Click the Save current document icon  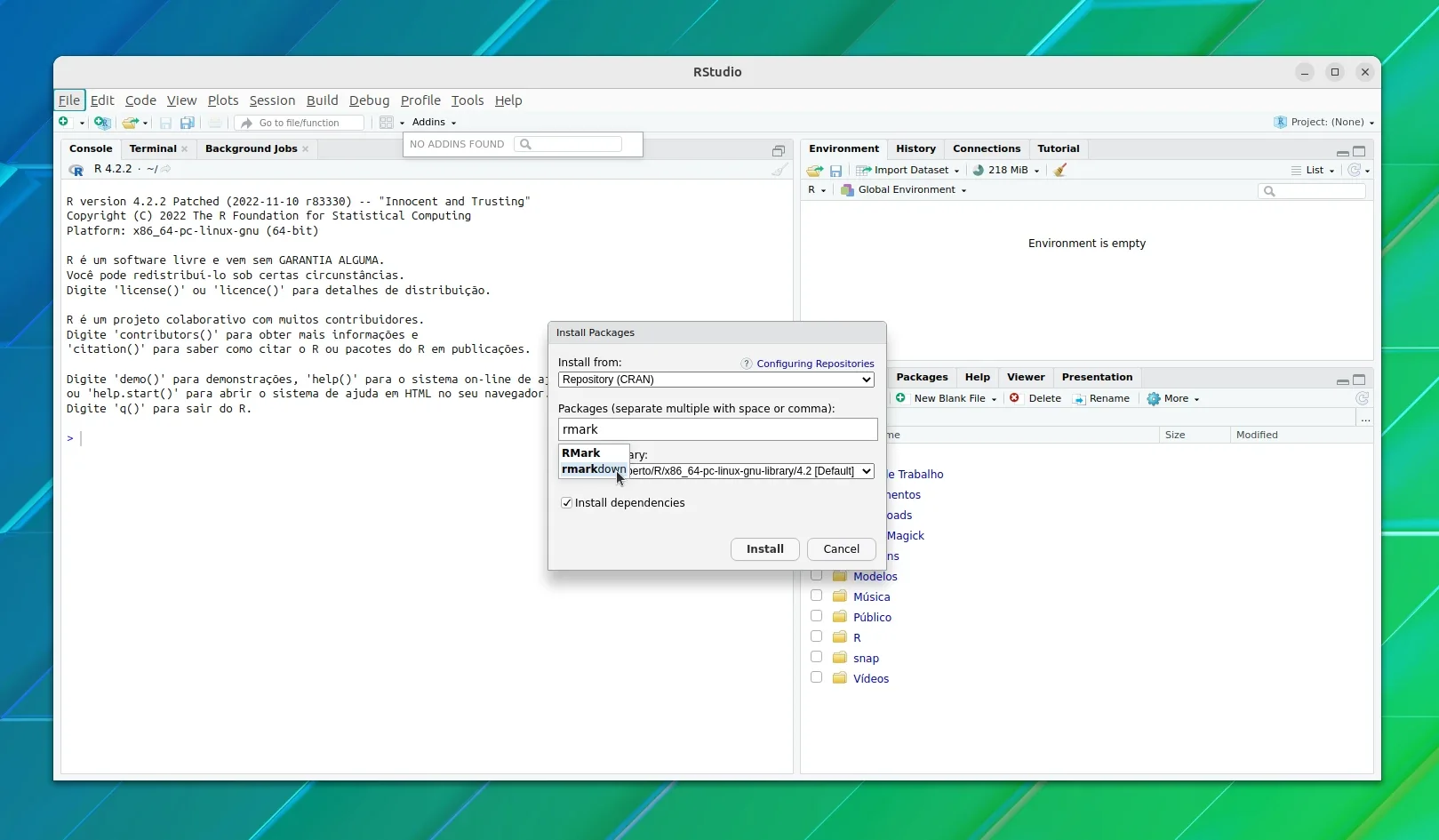click(165, 123)
